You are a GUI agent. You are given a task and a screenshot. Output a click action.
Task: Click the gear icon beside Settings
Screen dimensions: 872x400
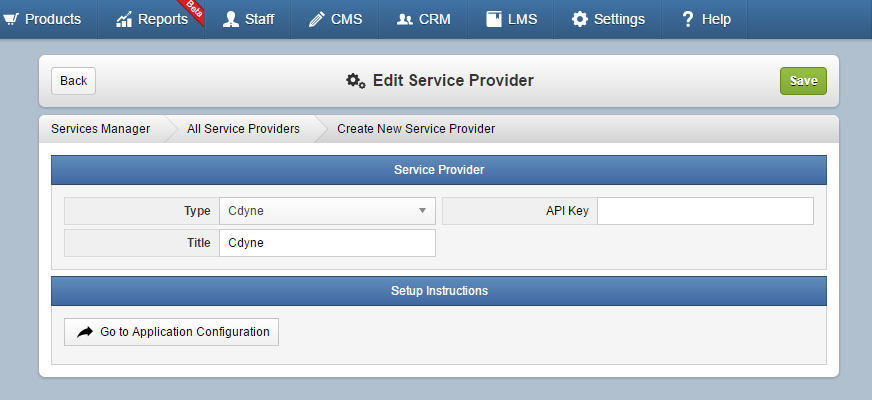click(579, 19)
